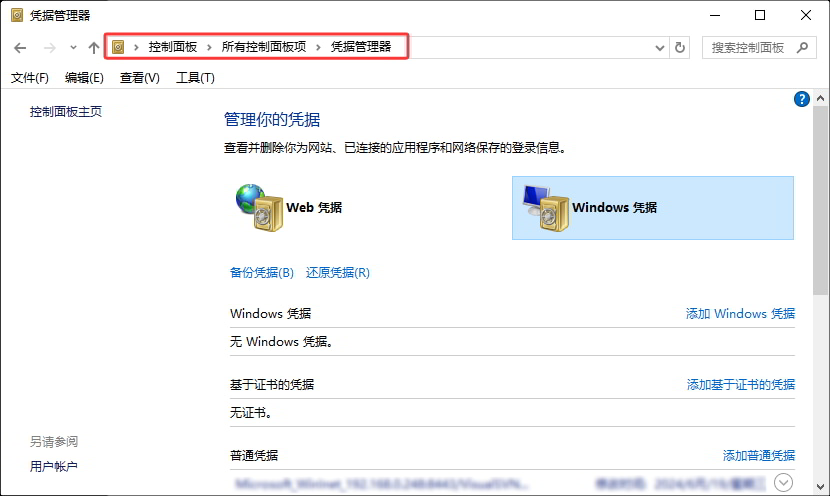Select the Windows 凭据 vault tile
This screenshot has height=496, width=830.
652,208
